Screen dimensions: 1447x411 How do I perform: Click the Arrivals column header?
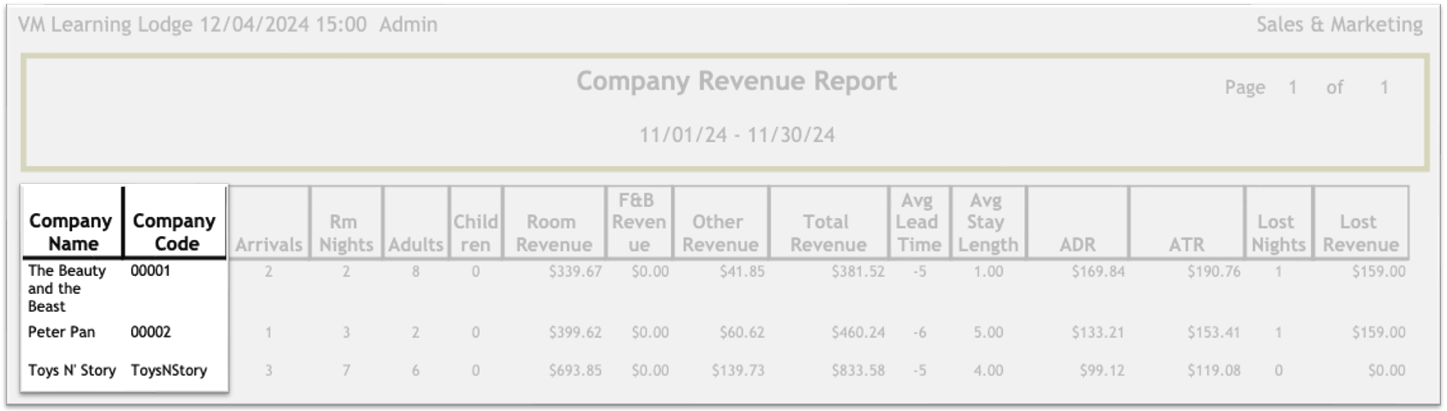(269, 245)
